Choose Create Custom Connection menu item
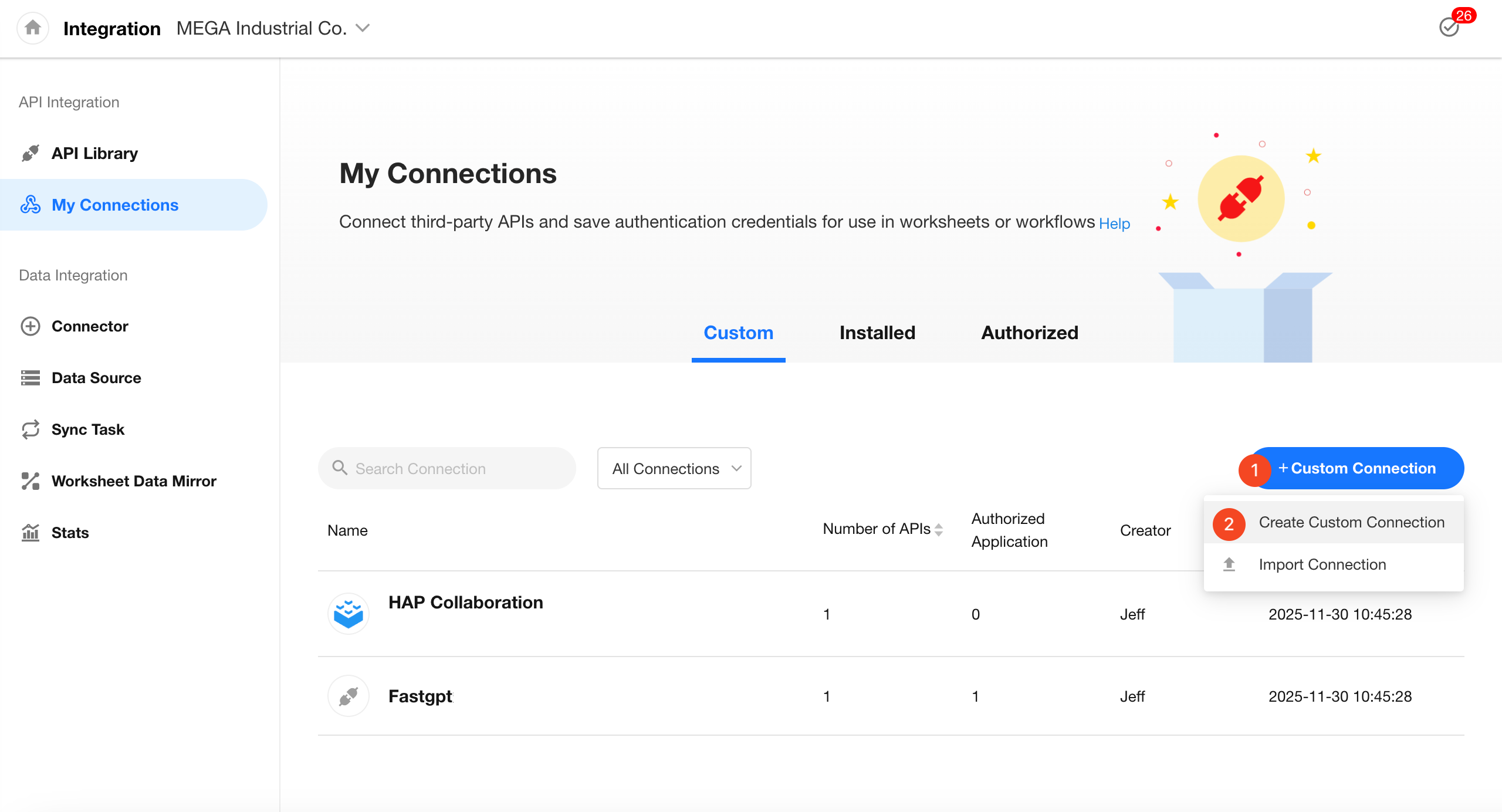 click(x=1351, y=522)
